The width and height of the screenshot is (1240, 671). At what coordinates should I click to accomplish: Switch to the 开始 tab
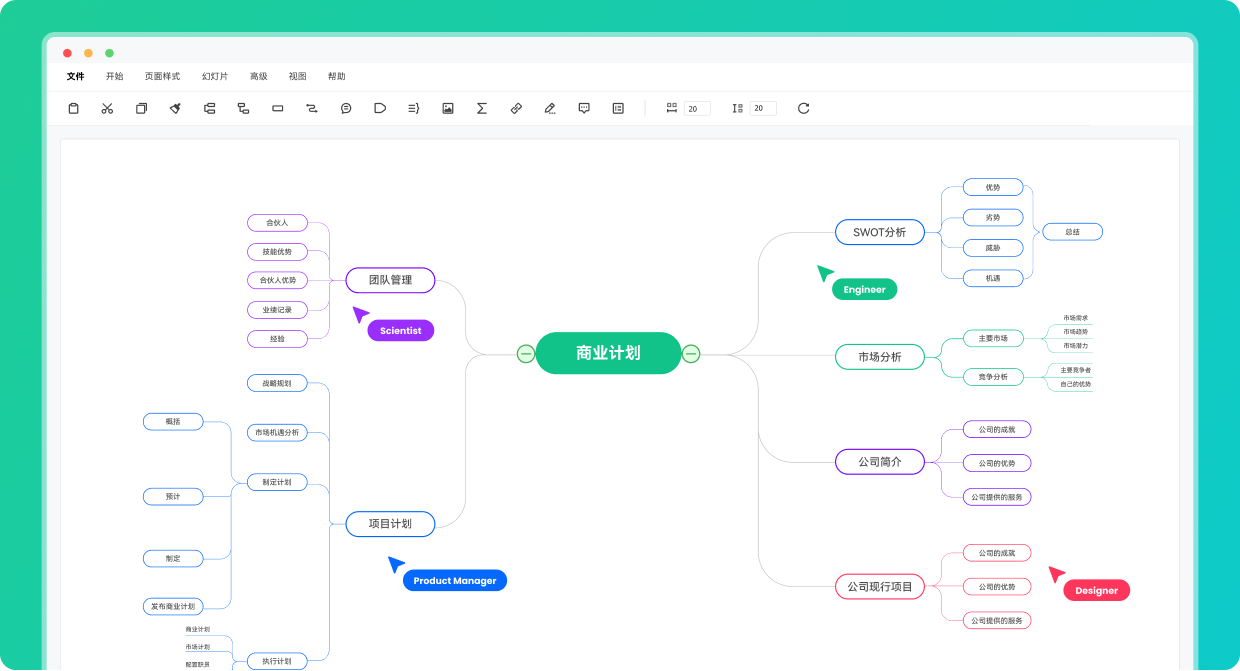click(113, 76)
